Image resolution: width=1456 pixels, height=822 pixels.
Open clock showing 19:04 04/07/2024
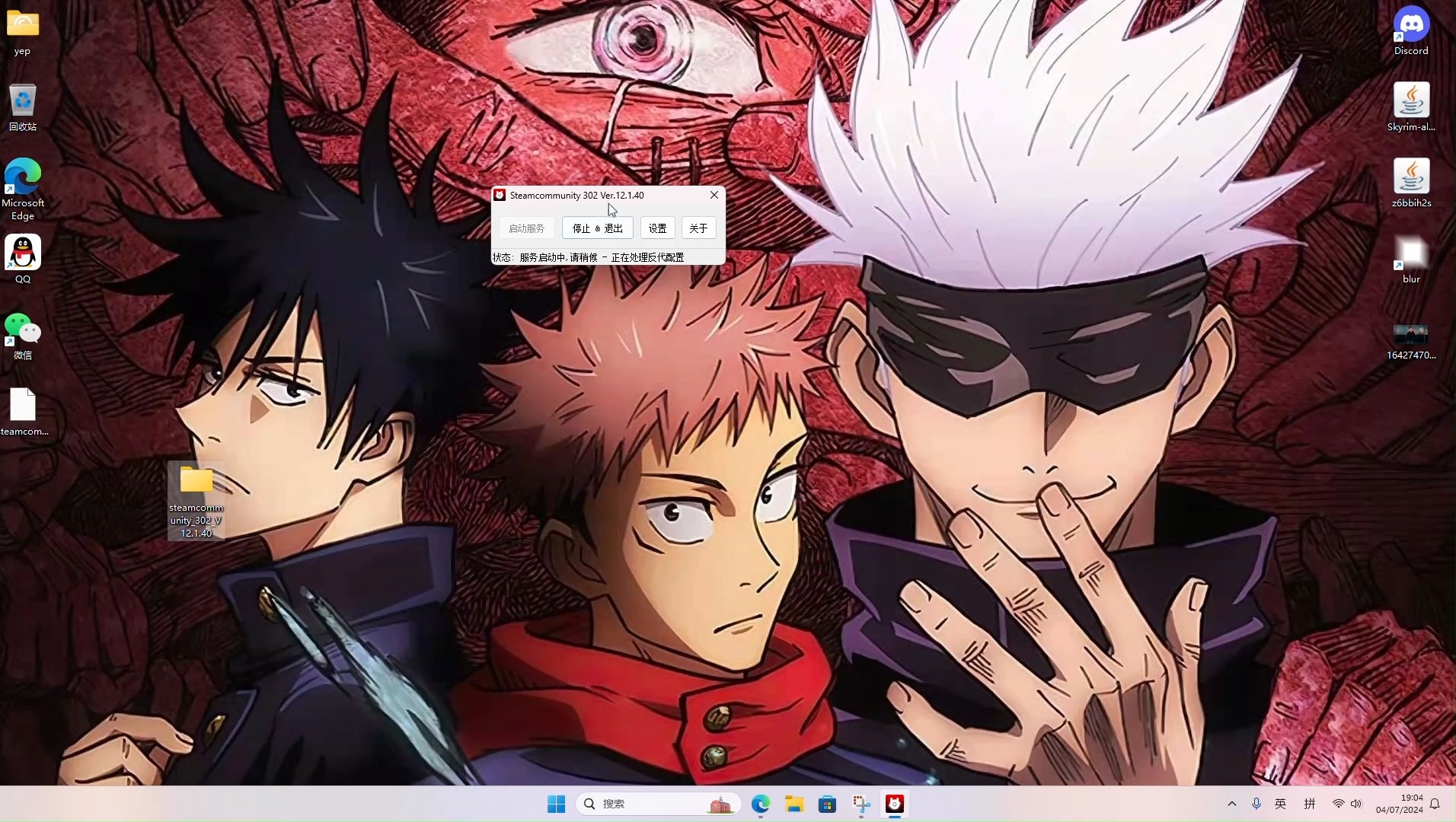click(1400, 804)
